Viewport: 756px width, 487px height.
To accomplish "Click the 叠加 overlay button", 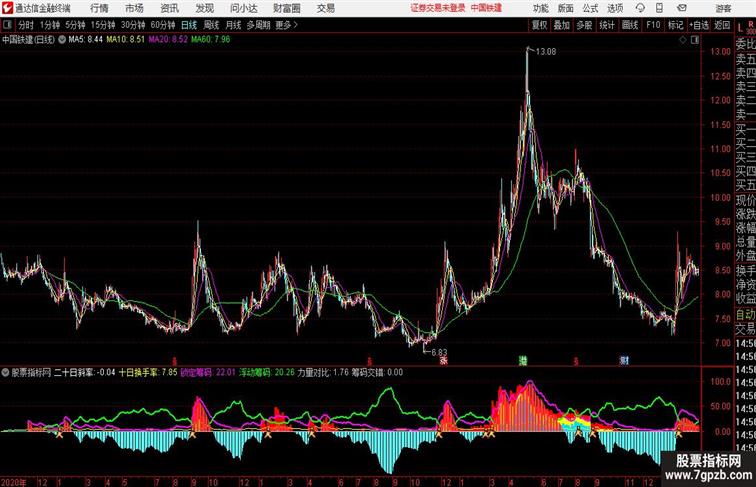I will (562, 25).
